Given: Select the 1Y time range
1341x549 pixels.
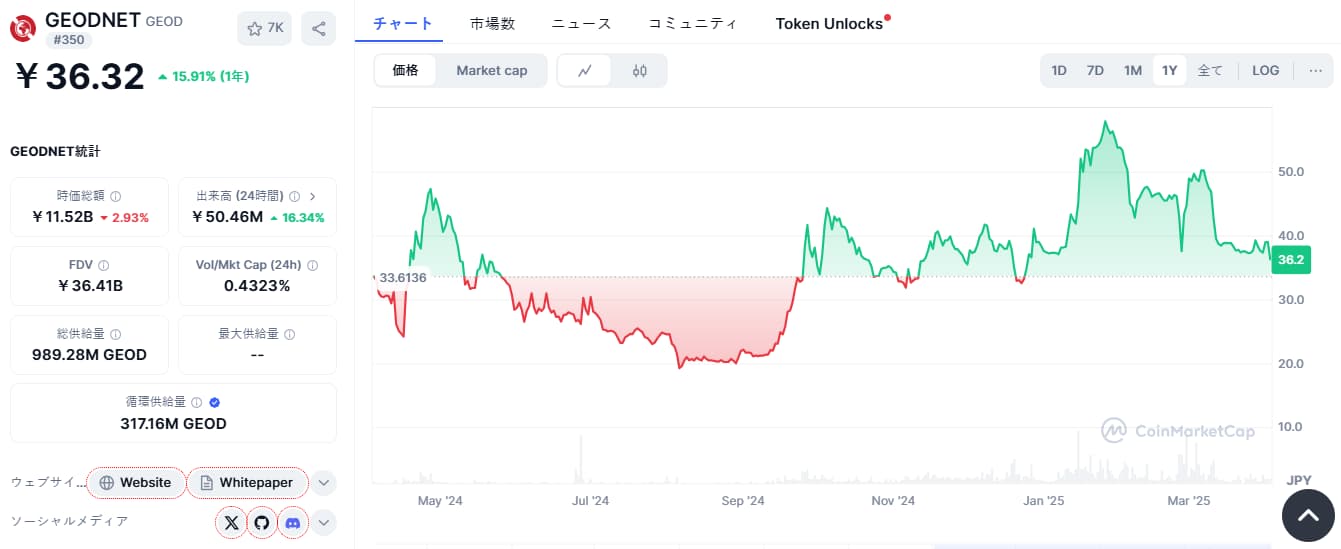Looking at the screenshot, I should 1169,70.
